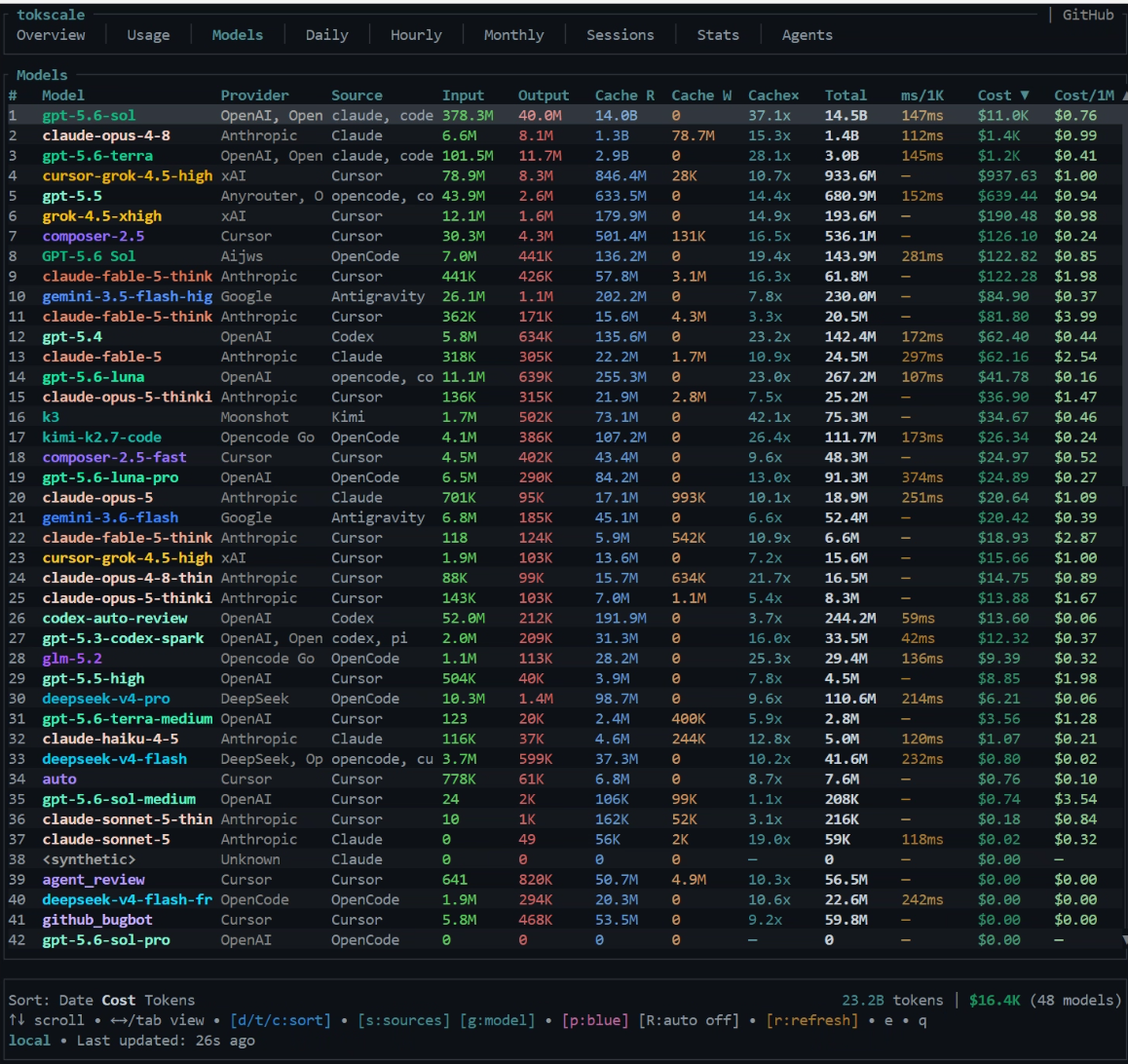1128x1064 pixels.
Task: Click the [d/t/c:sort] shortcut hint
Action: click(281, 1020)
